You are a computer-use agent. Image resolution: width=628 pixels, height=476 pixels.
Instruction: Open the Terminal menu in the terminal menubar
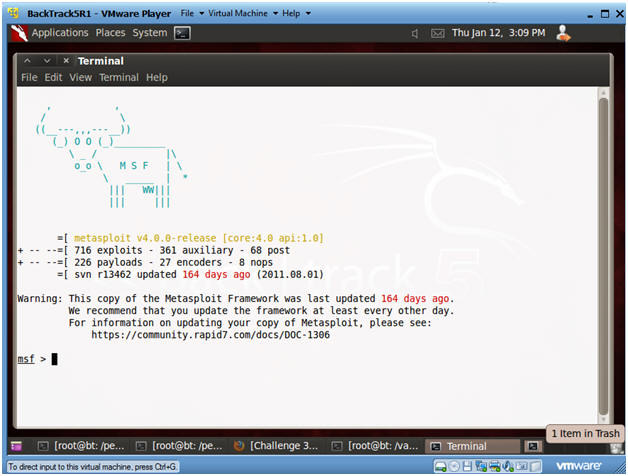click(119, 77)
